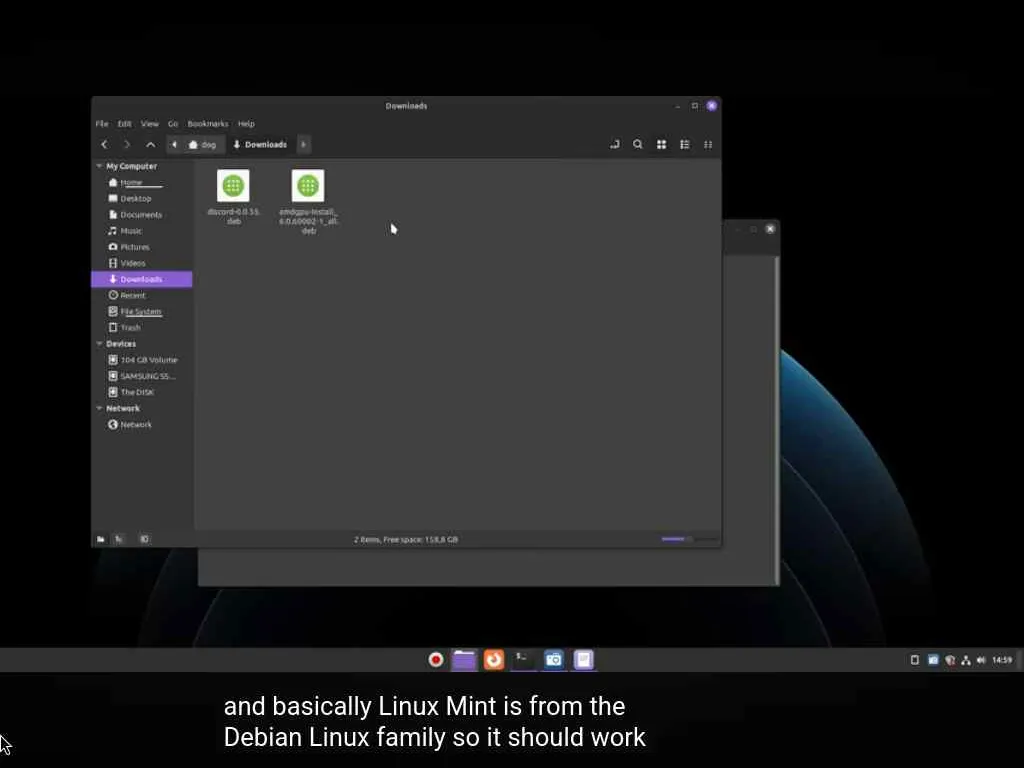Click the removable drives tray icon
This screenshot has height=768, width=1024.
tap(915, 660)
